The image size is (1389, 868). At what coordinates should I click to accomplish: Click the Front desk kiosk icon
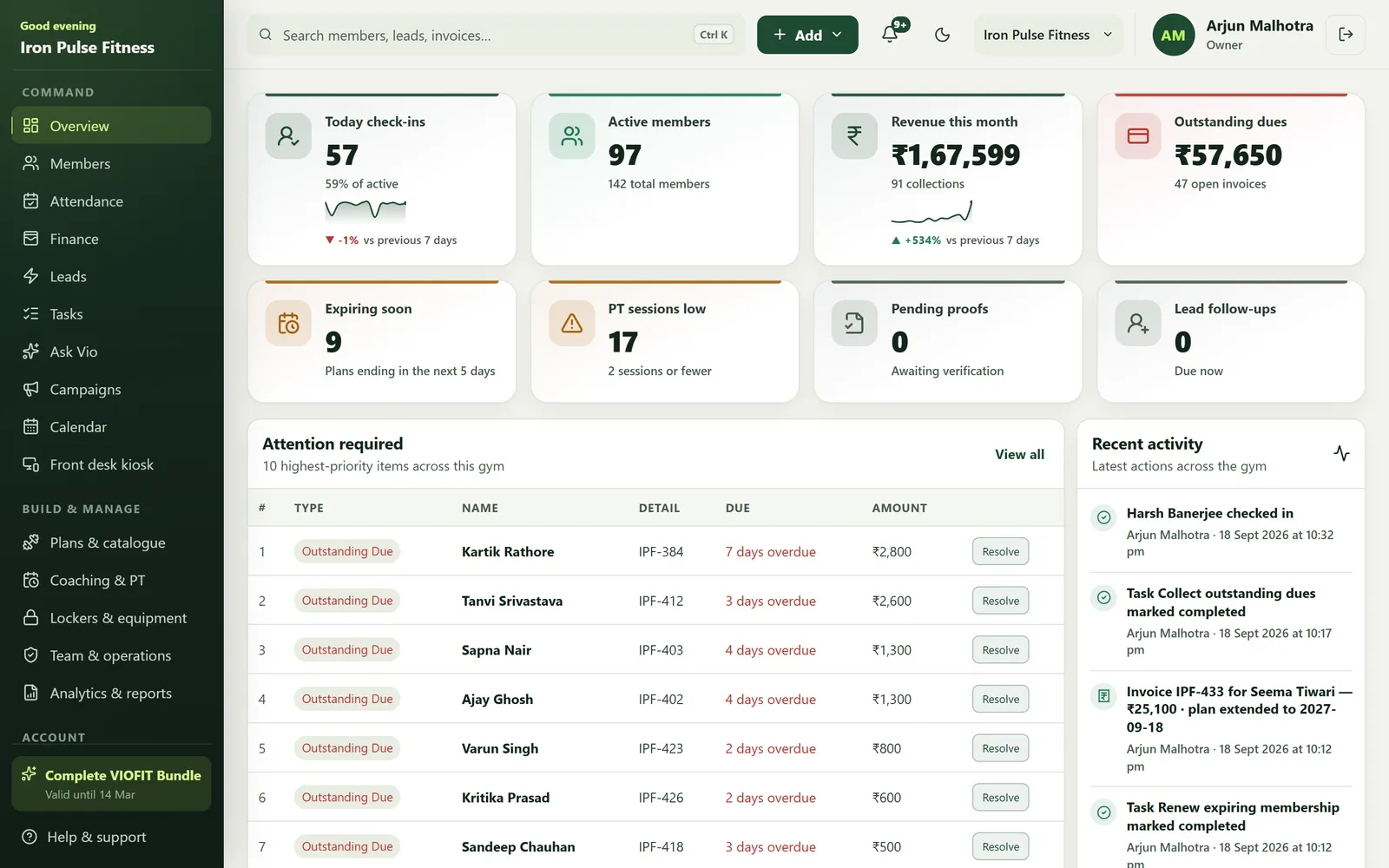31,464
